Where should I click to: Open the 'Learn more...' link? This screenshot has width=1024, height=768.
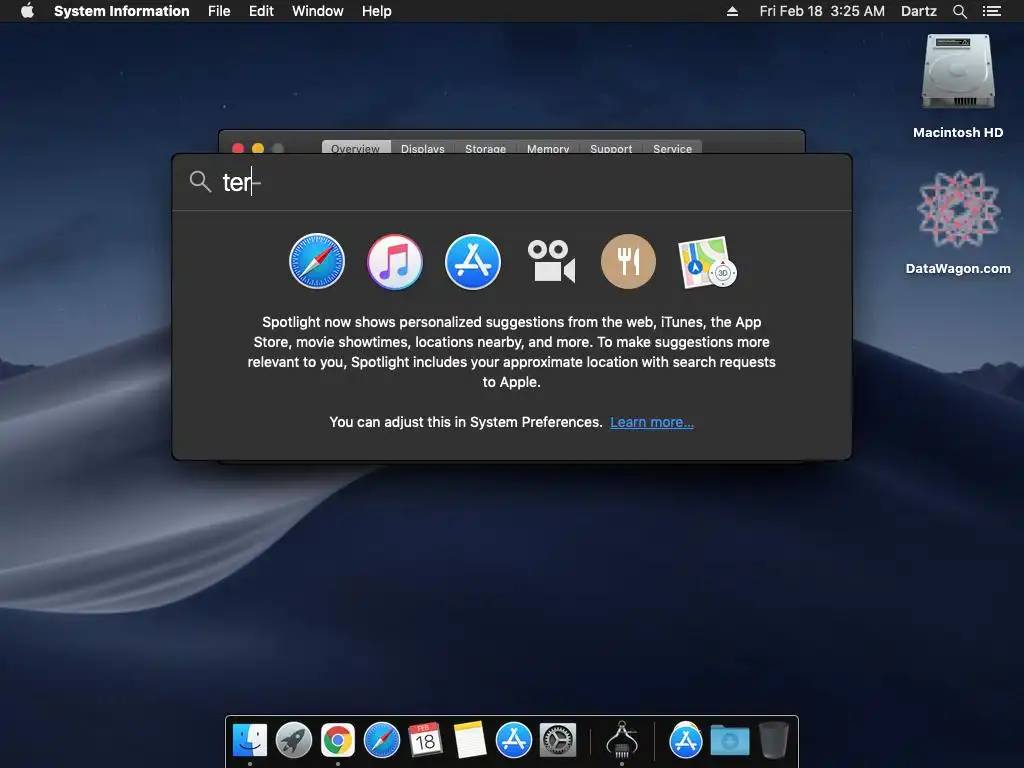click(652, 422)
